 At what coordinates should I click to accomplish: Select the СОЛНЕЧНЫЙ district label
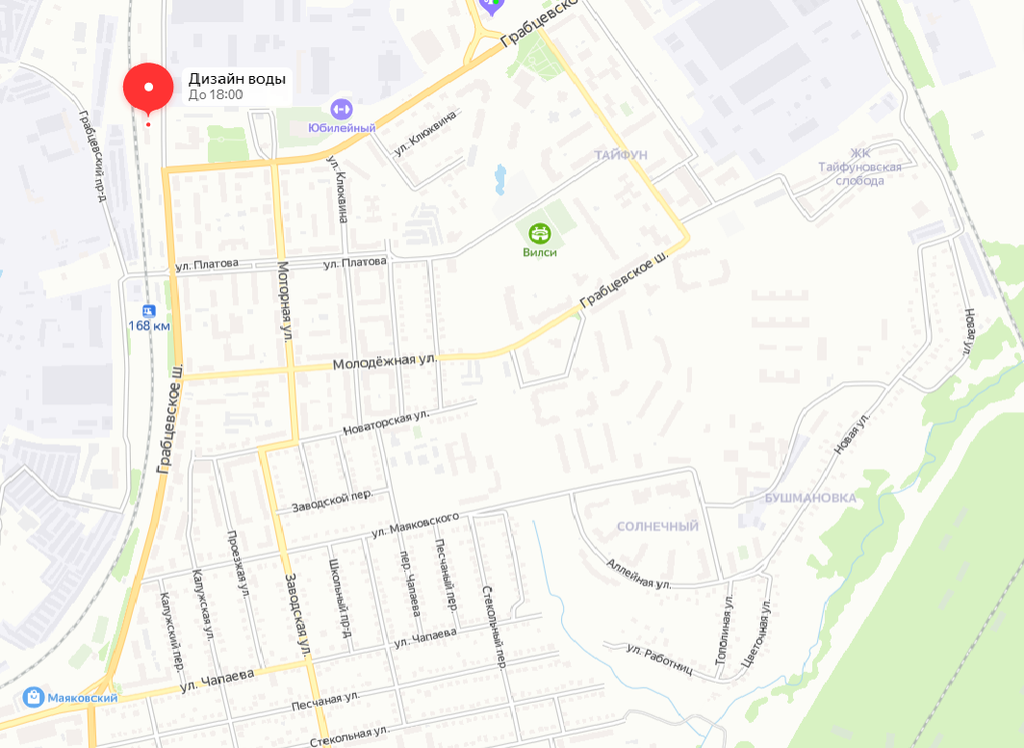[658, 526]
